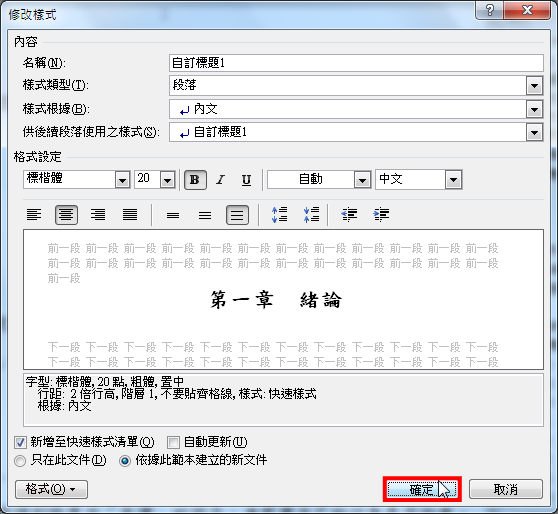This screenshot has width=558, height=514.
Task: Apply justified alignment to paragraph
Action: (130, 215)
